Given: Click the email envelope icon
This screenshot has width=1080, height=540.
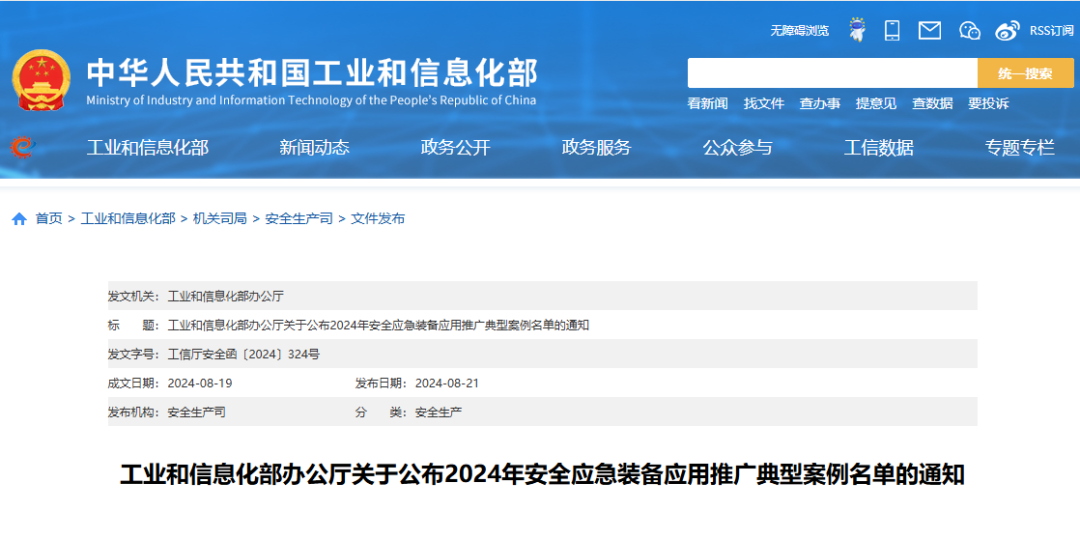Looking at the screenshot, I should (x=930, y=30).
